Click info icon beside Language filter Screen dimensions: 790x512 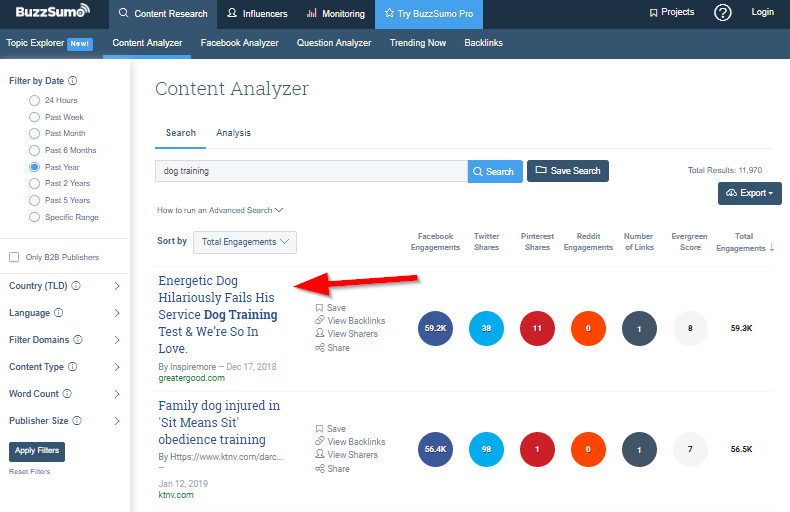pyautogui.click(x=58, y=313)
